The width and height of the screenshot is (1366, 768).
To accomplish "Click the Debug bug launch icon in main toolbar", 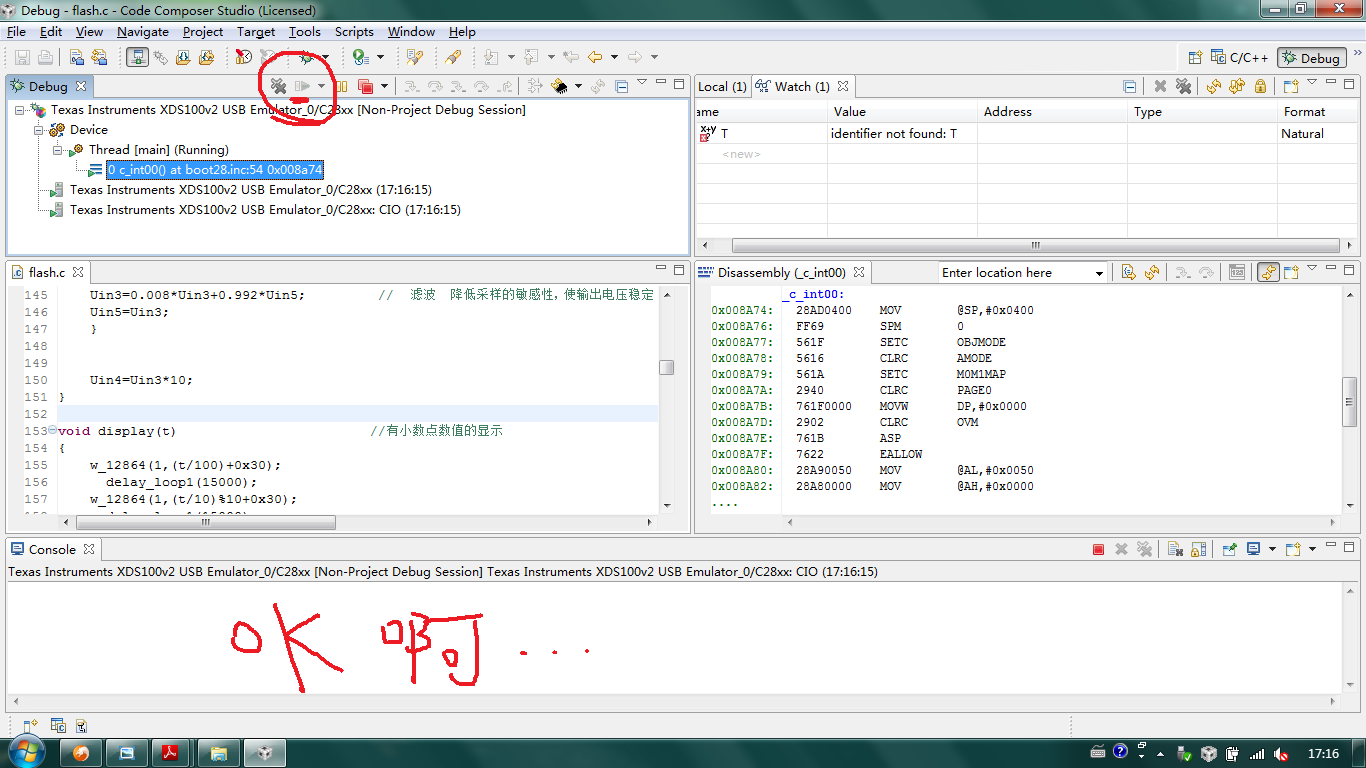I will tap(307, 58).
